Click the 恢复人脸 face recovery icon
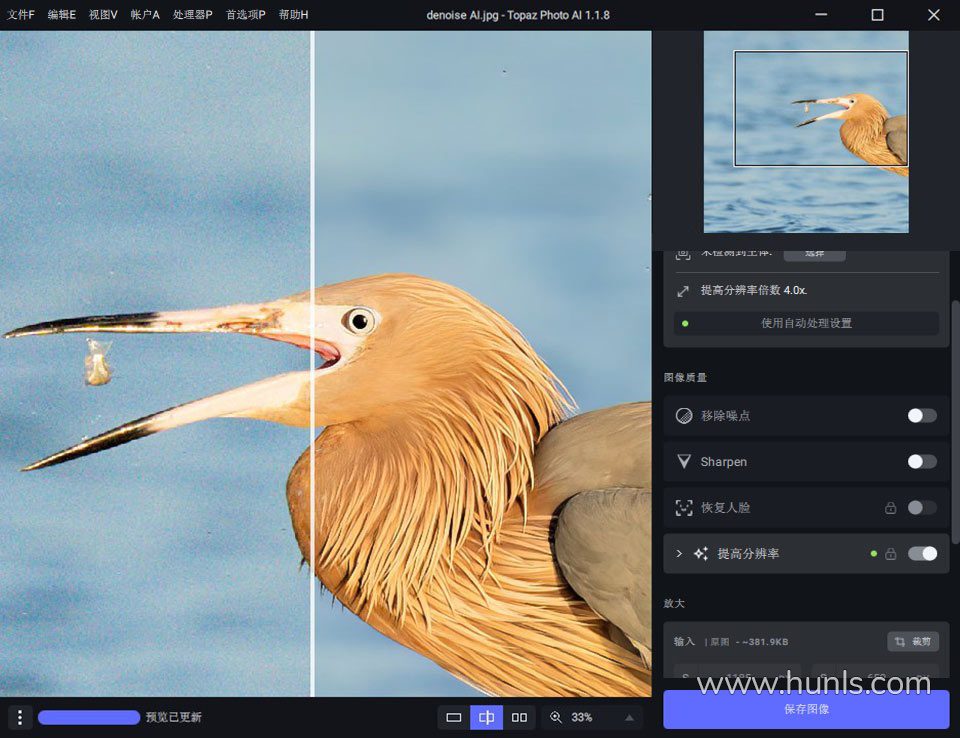This screenshot has height=738, width=960. (x=684, y=508)
